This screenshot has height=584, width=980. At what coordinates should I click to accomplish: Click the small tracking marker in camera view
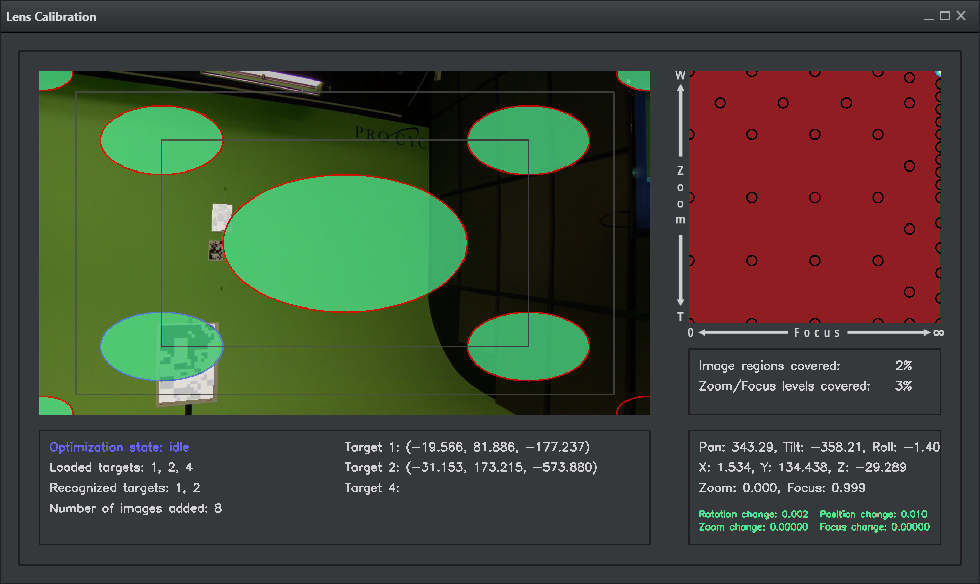point(215,250)
